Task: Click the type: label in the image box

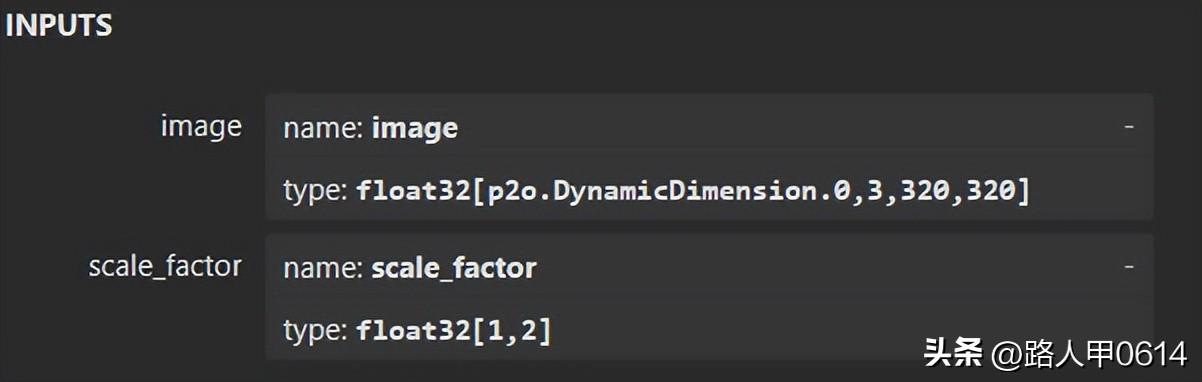Action: (x=315, y=191)
